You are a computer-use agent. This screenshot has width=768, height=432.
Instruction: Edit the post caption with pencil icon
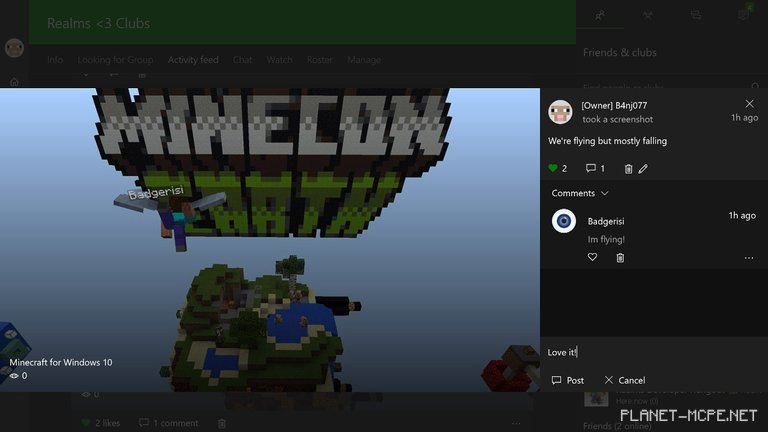point(643,169)
